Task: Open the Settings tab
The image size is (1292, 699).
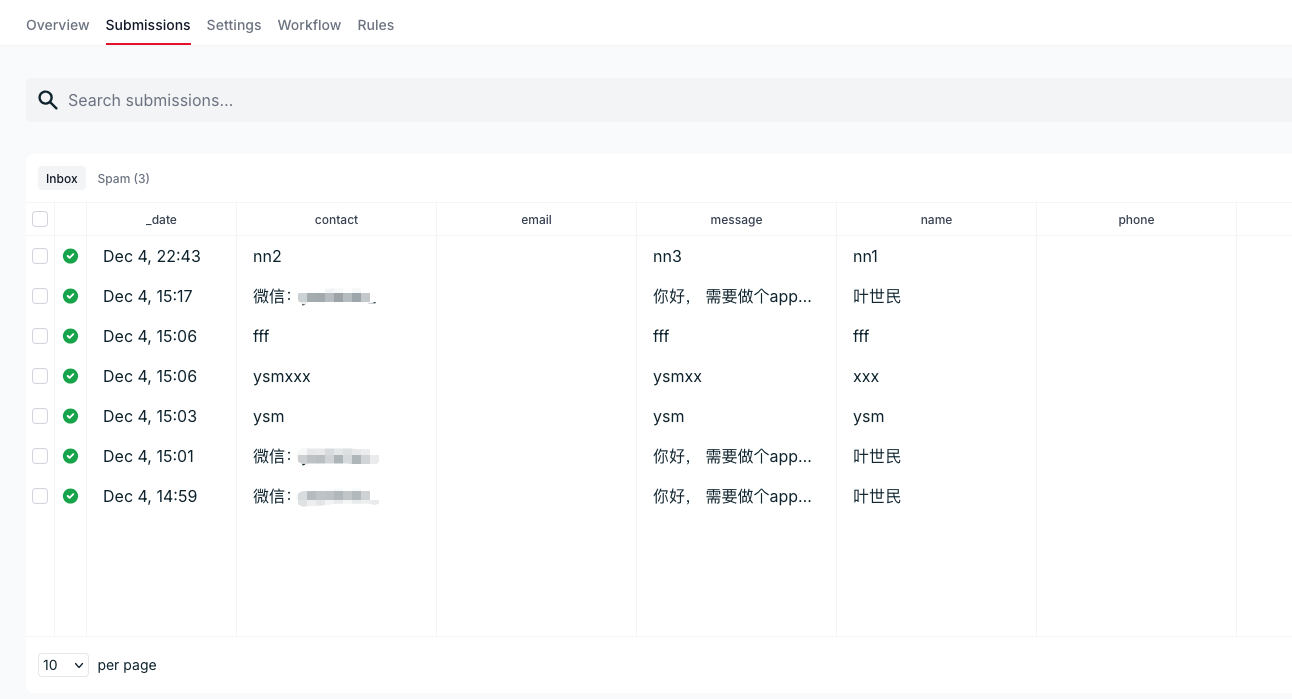Action: point(234,25)
